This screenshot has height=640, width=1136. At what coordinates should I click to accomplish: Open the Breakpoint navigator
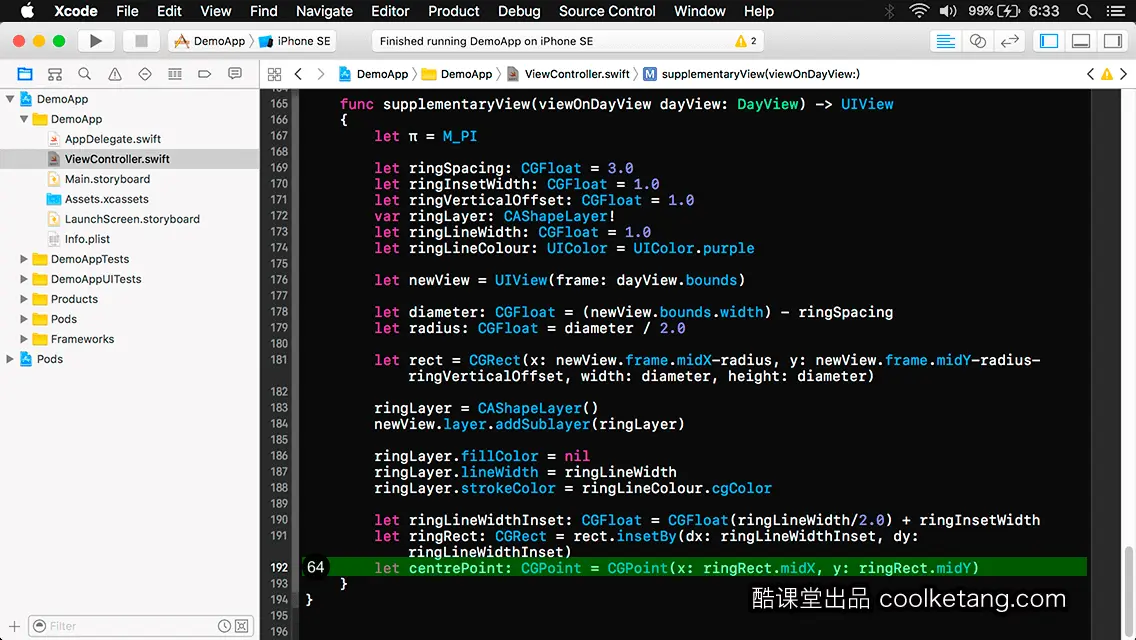pos(204,74)
